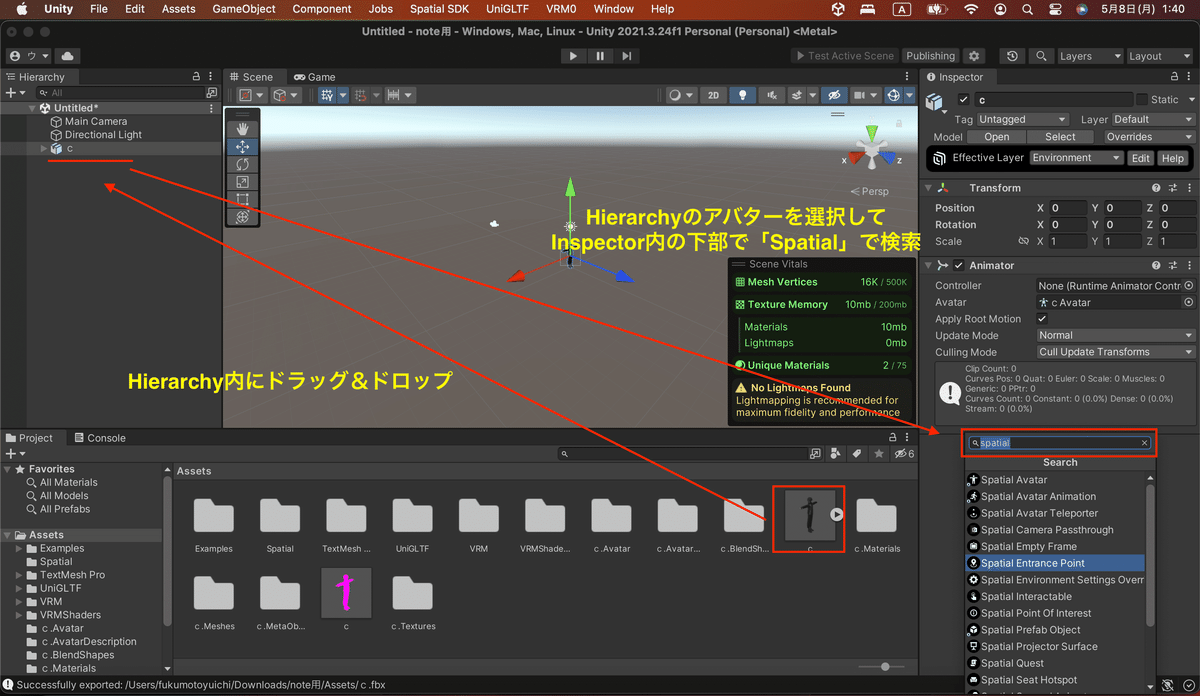This screenshot has width=1200, height=696.
Task: Open the Overrides dropdown
Action: tap(1149, 137)
